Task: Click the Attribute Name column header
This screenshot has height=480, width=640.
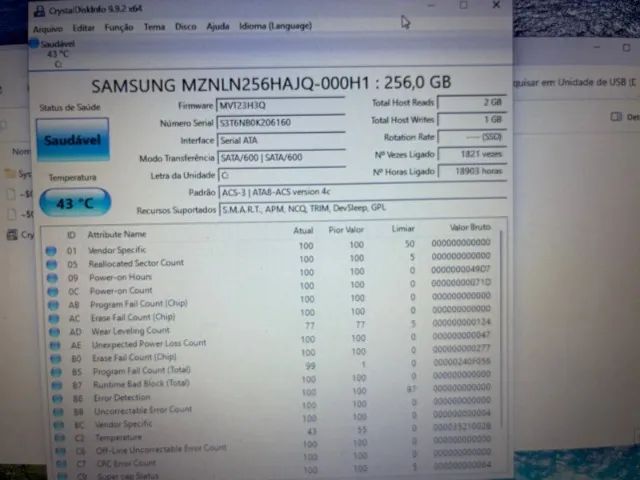Action: coord(117,234)
